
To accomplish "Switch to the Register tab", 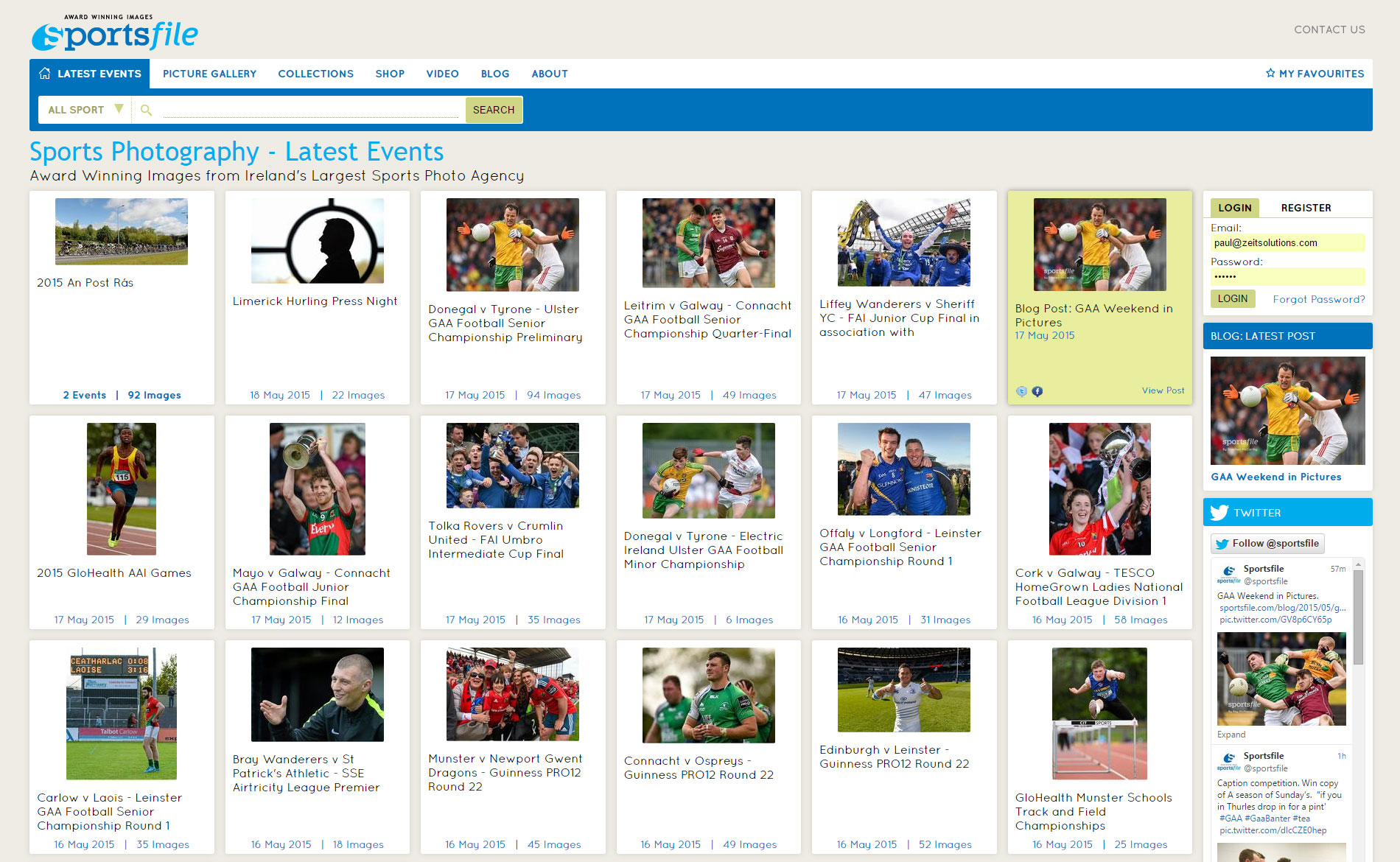I will (1306, 208).
